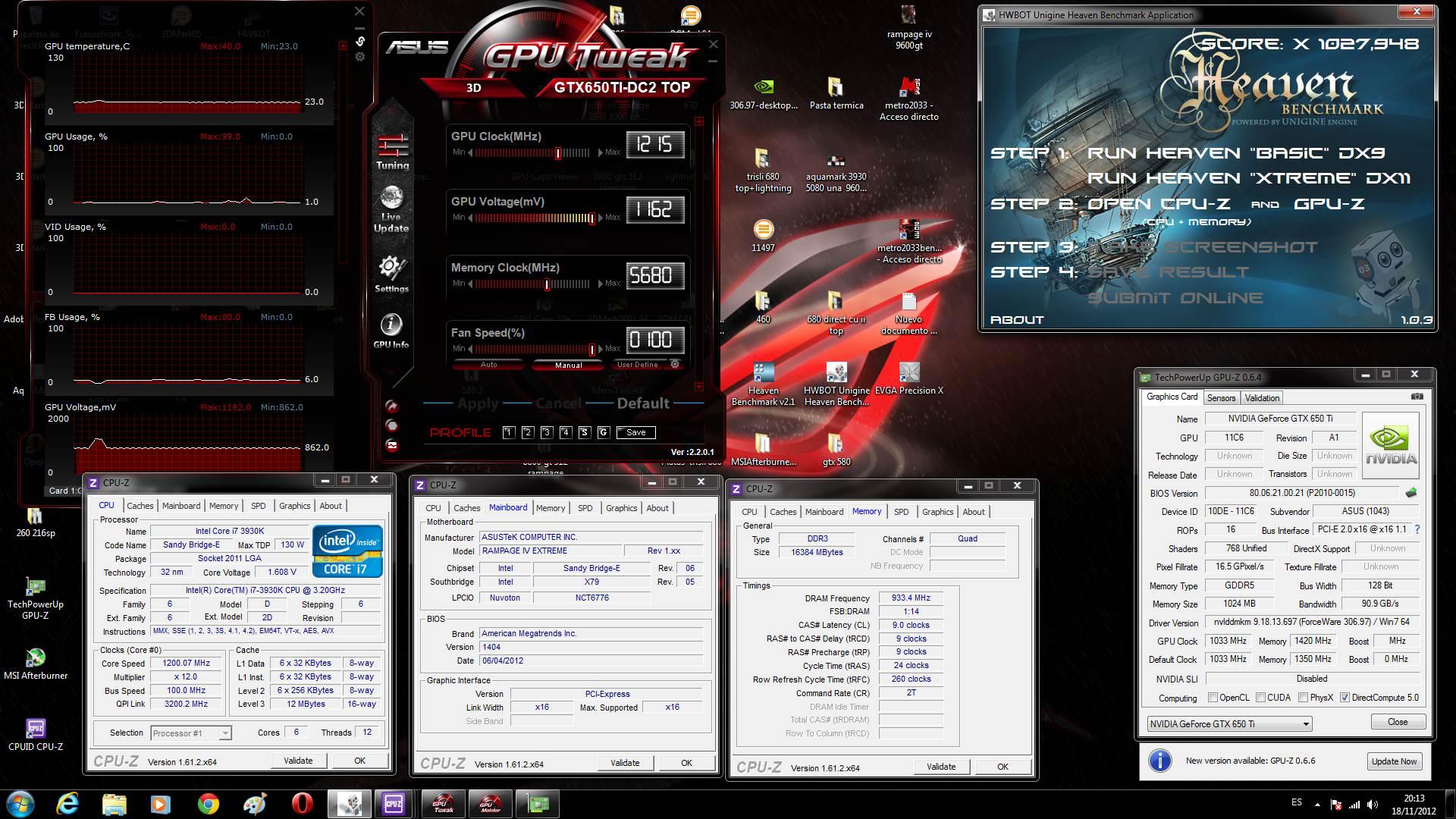Viewport: 1456px width, 819px height.
Task: Open the metro2033 Acceso directo shortcut
Action: (x=908, y=99)
